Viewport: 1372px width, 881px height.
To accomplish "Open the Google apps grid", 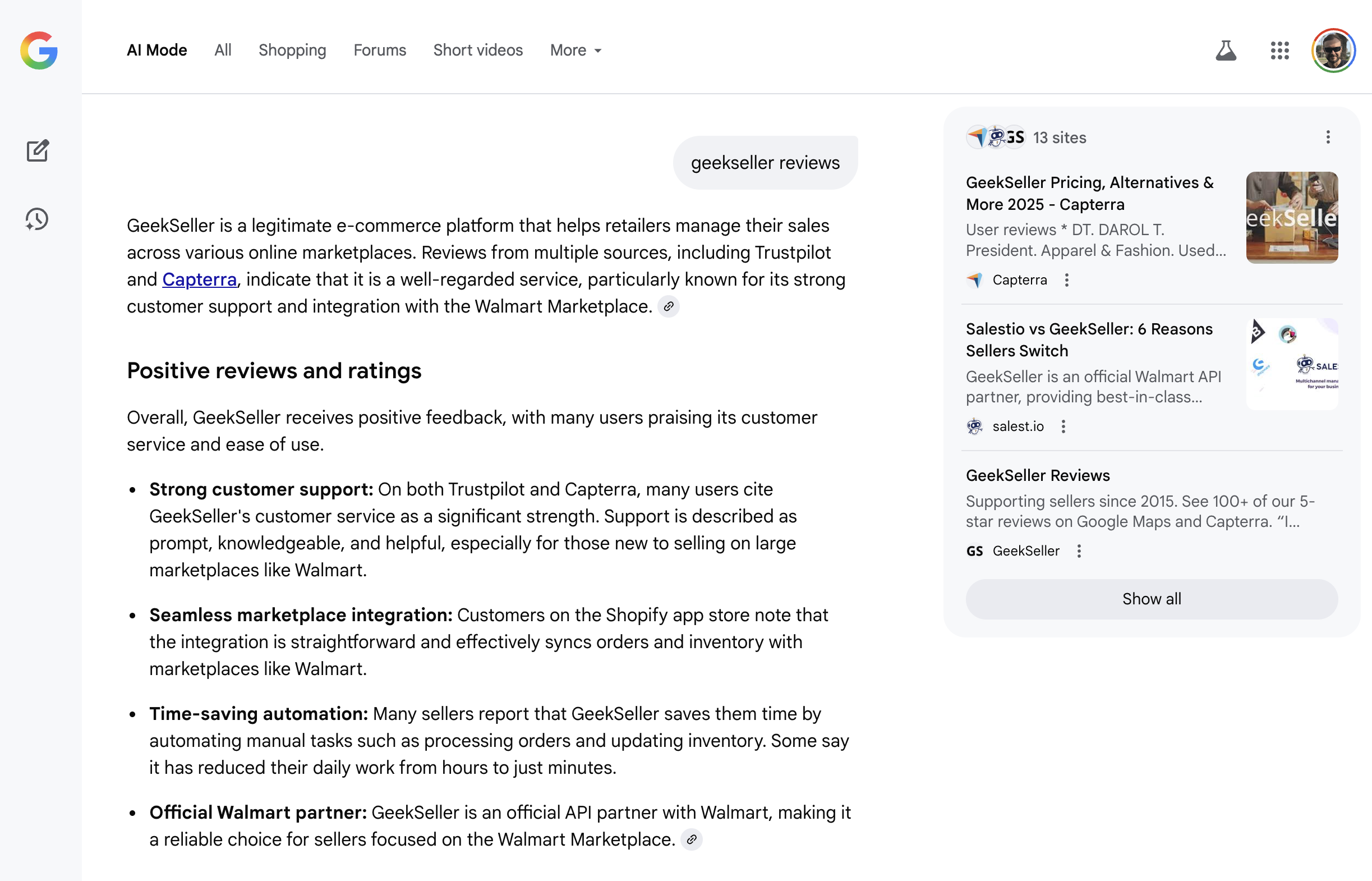I will tap(1279, 51).
